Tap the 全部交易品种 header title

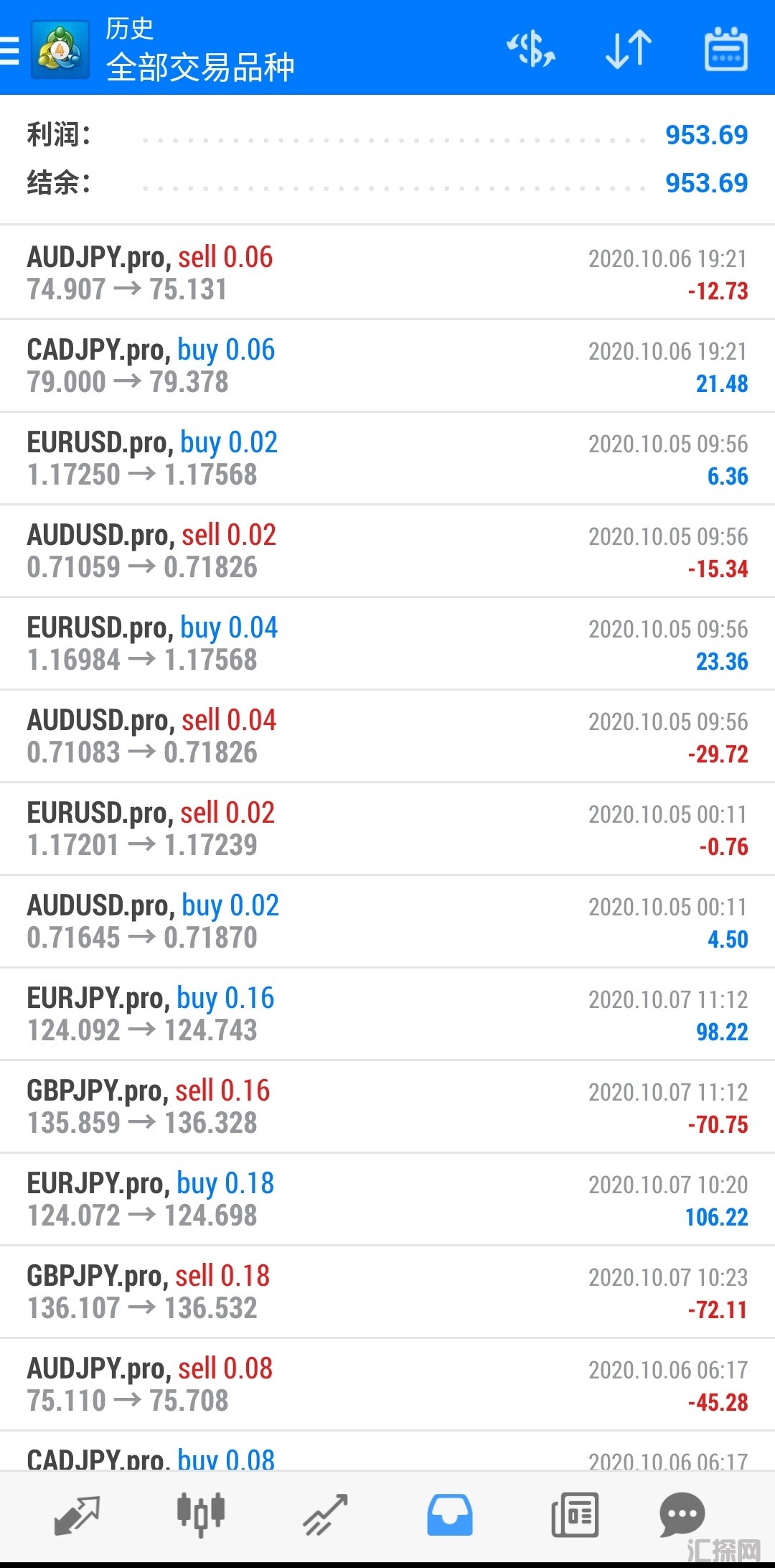[200, 67]
